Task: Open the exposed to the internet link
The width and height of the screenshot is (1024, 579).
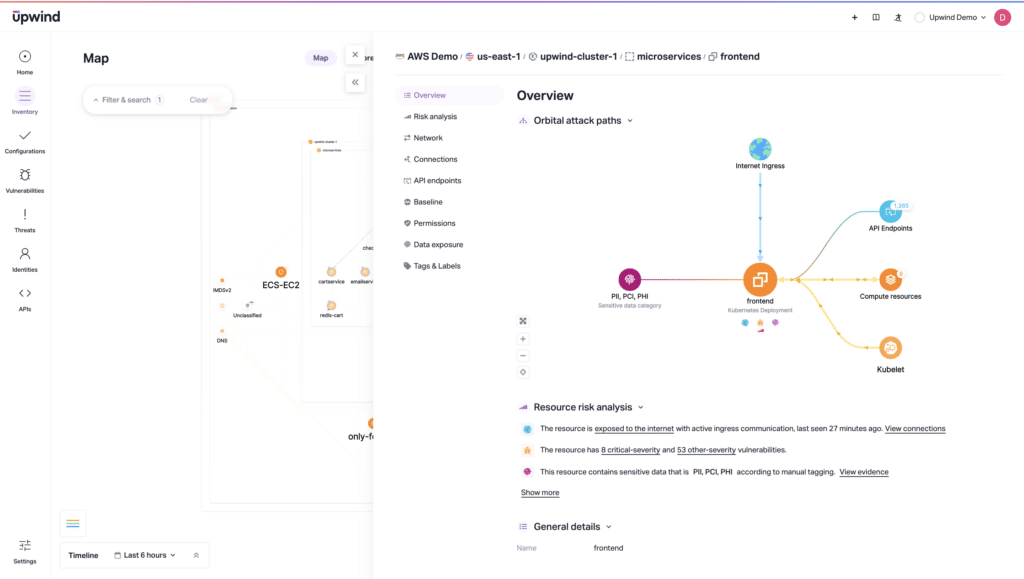Action: 634,429
